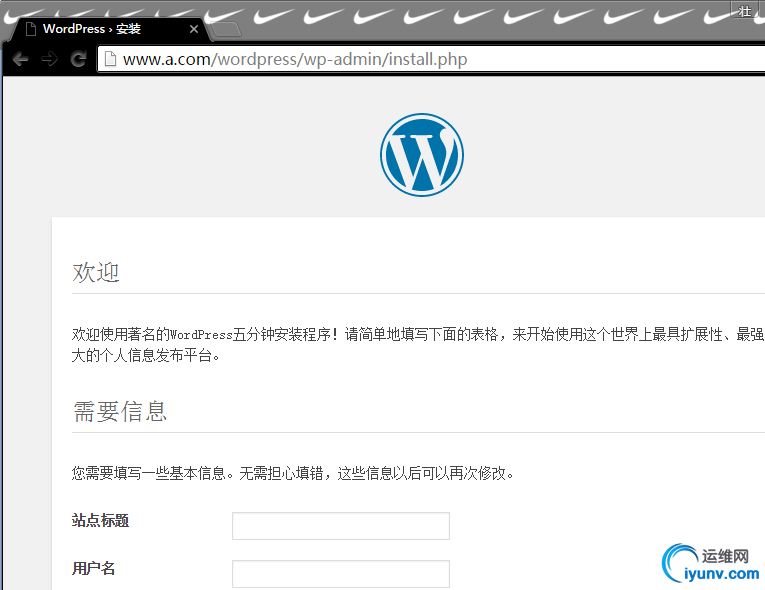This screenshot has width=765, height=590.
Task: Reload the page with the refresh icon
Action: point(78,60)
